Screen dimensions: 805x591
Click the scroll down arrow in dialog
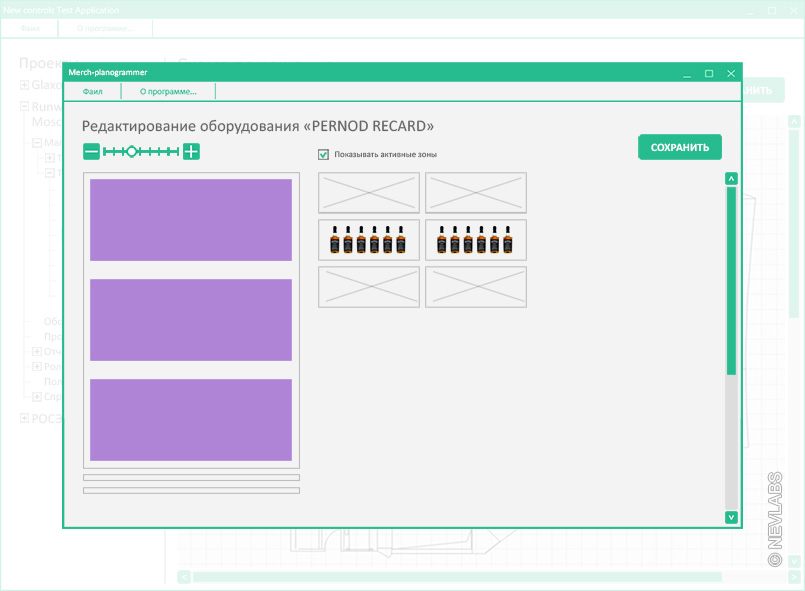[x=731, y=517]
